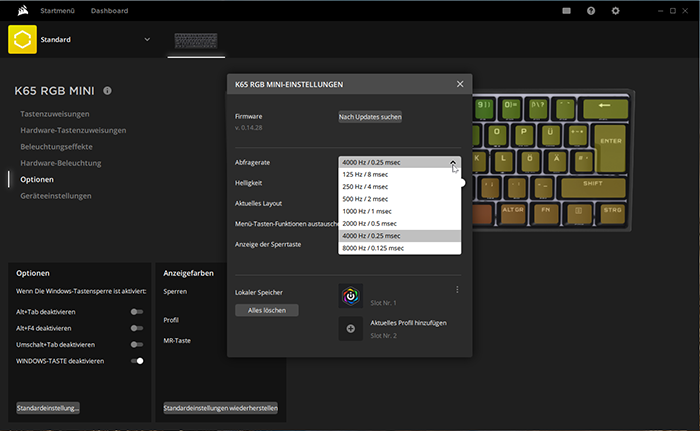This screenshot has width=700, height=431.
Task: Click the Sperren label in Anzeigefarben
Action: [x=175, y=291]
